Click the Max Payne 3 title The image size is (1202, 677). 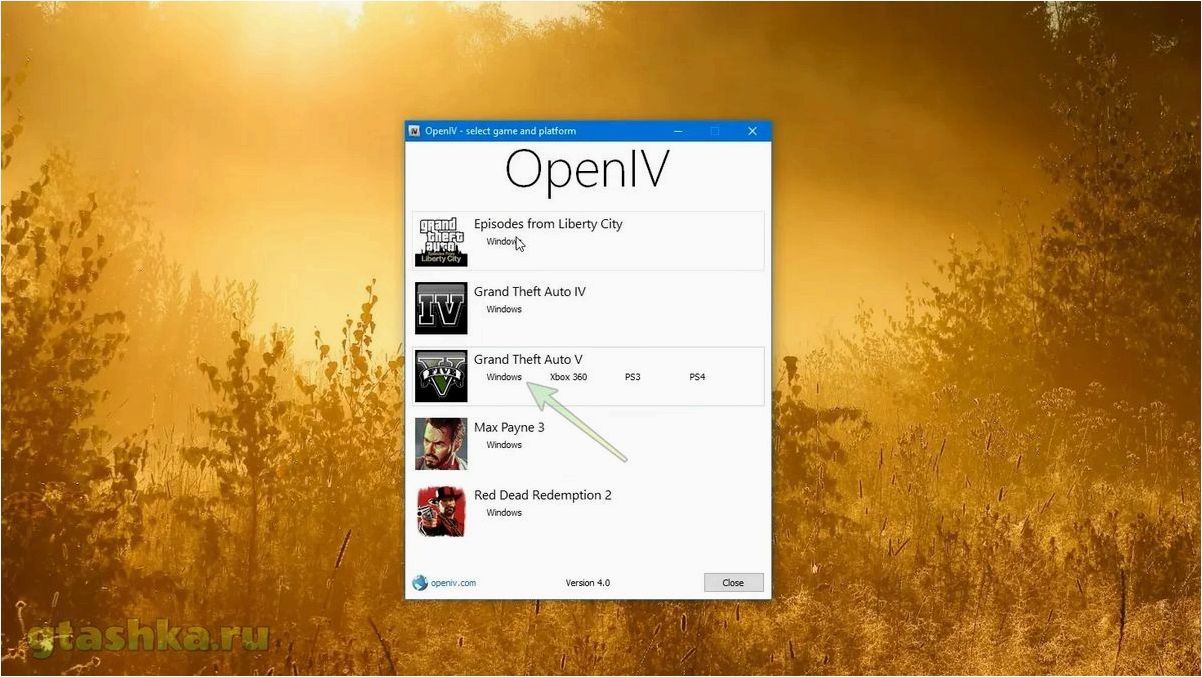tap(509, 428)
